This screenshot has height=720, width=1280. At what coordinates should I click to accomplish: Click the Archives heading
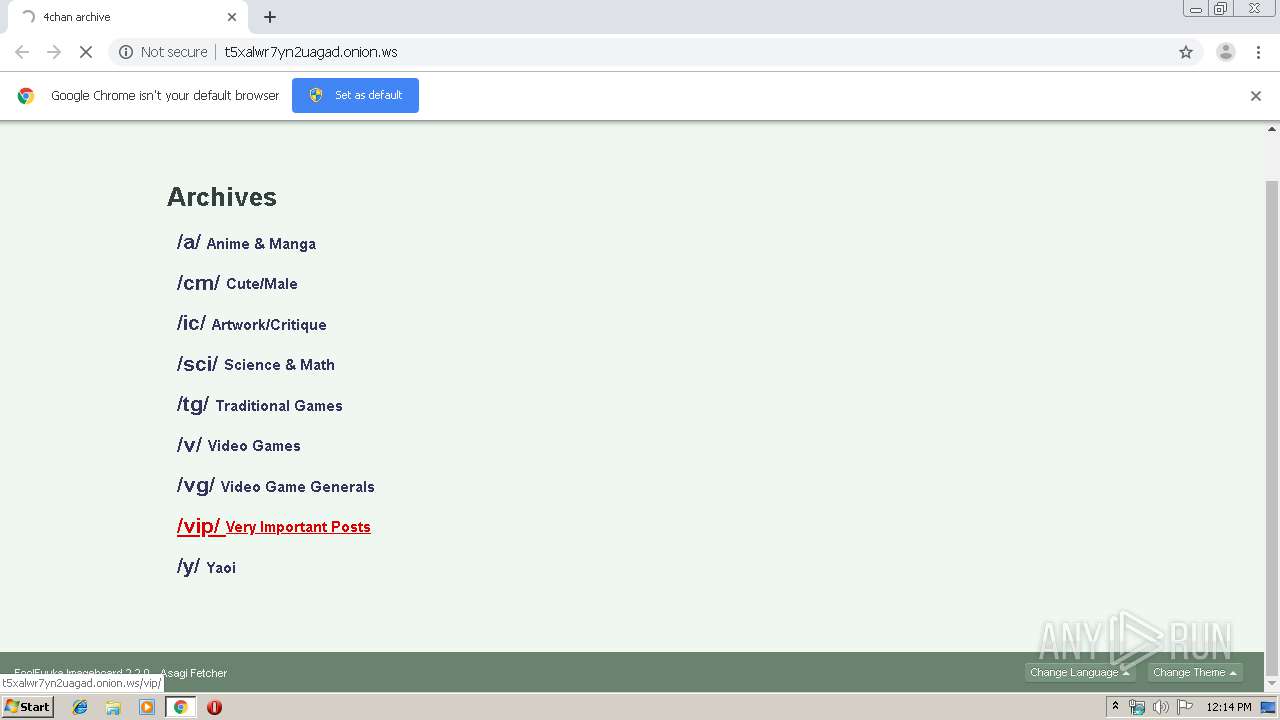(222, 197)
